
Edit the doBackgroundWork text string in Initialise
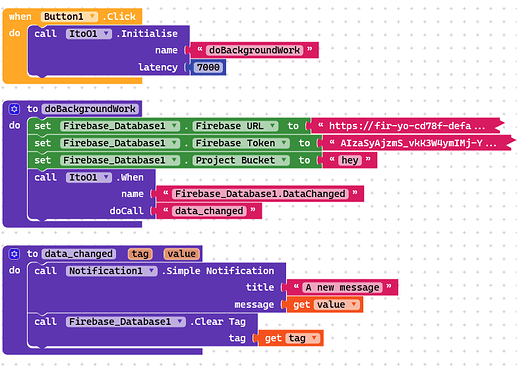point(255,50)
